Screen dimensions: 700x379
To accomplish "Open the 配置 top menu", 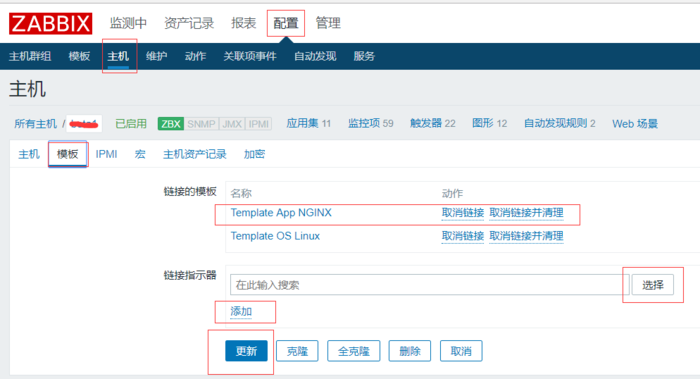I will [286, 23].
